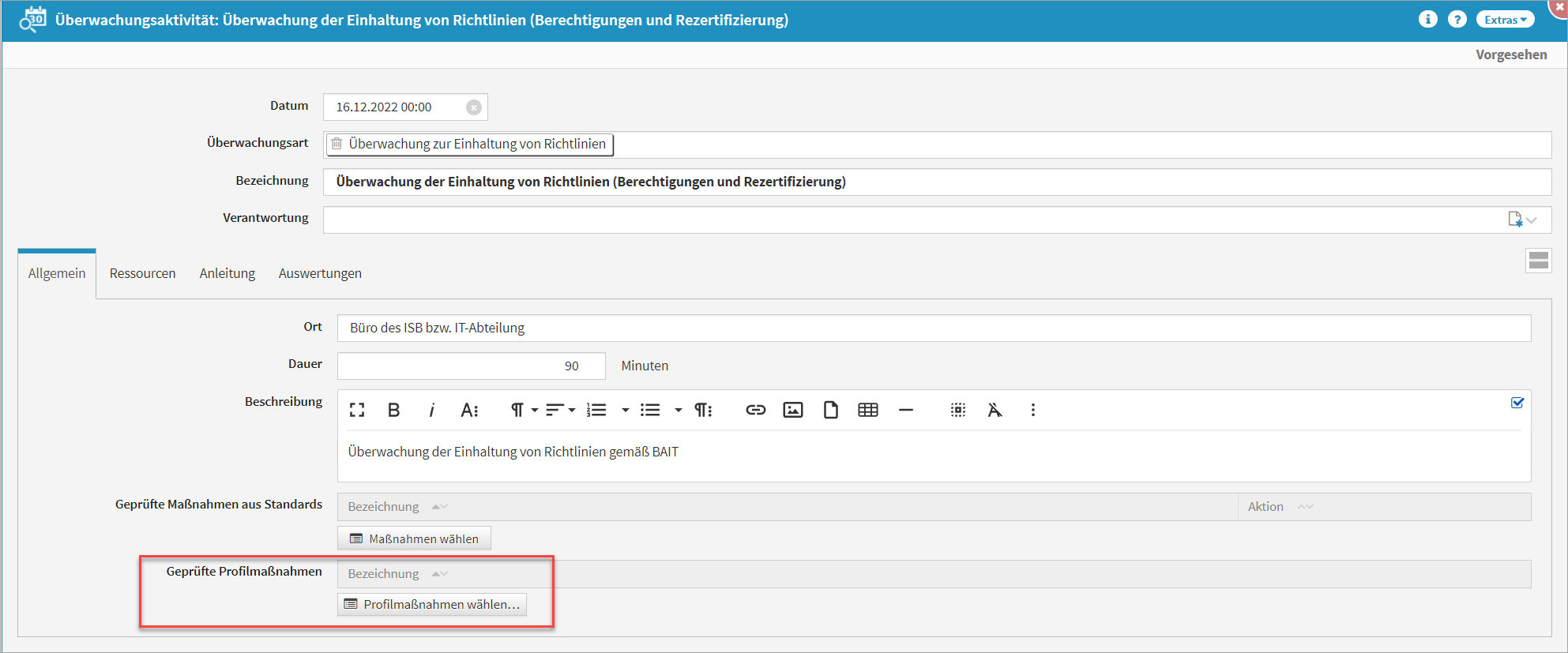Screen dimensions: 1568x653
Task: Insert a table in the editor
Action: click(x=867, y=410)
